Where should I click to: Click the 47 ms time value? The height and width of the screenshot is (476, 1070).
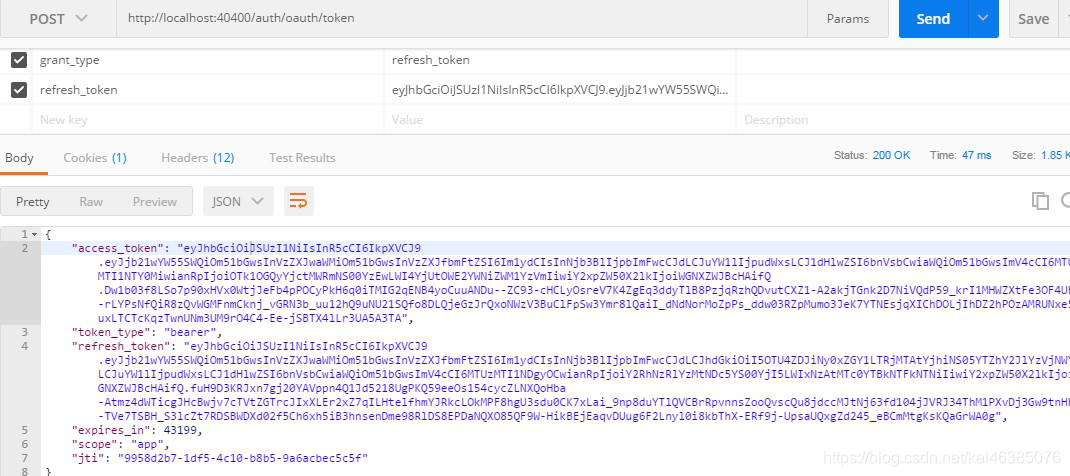coord(977,155)
